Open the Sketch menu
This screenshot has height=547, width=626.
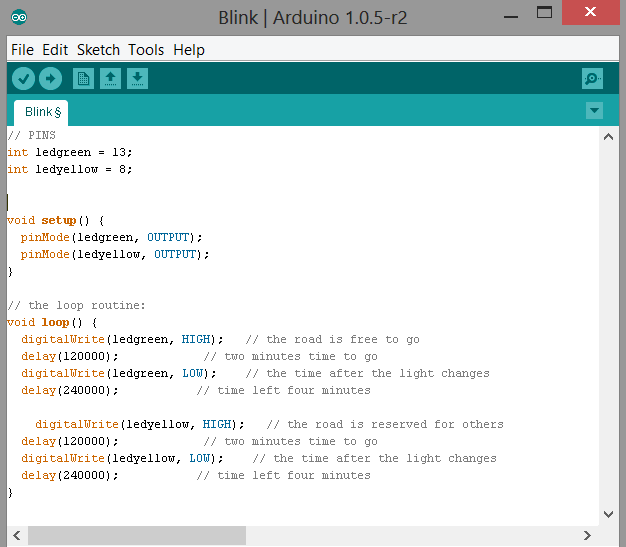point(98,50)
